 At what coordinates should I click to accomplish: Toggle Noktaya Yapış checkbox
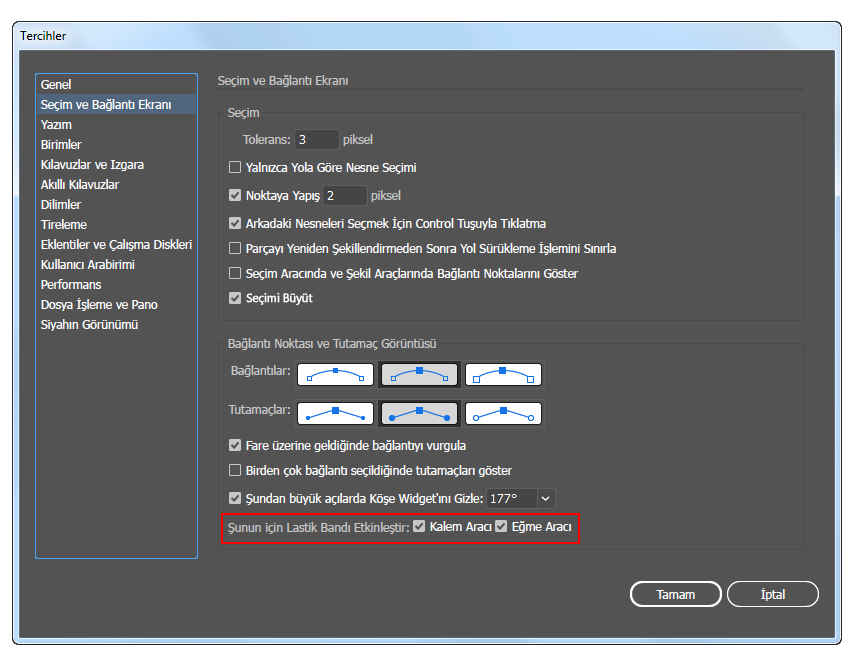(235, 195)
